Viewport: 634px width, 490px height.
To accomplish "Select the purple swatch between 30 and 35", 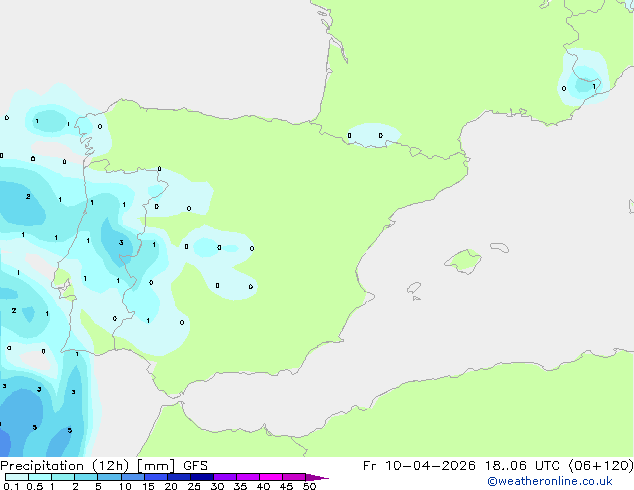I will tap(225, 477).
